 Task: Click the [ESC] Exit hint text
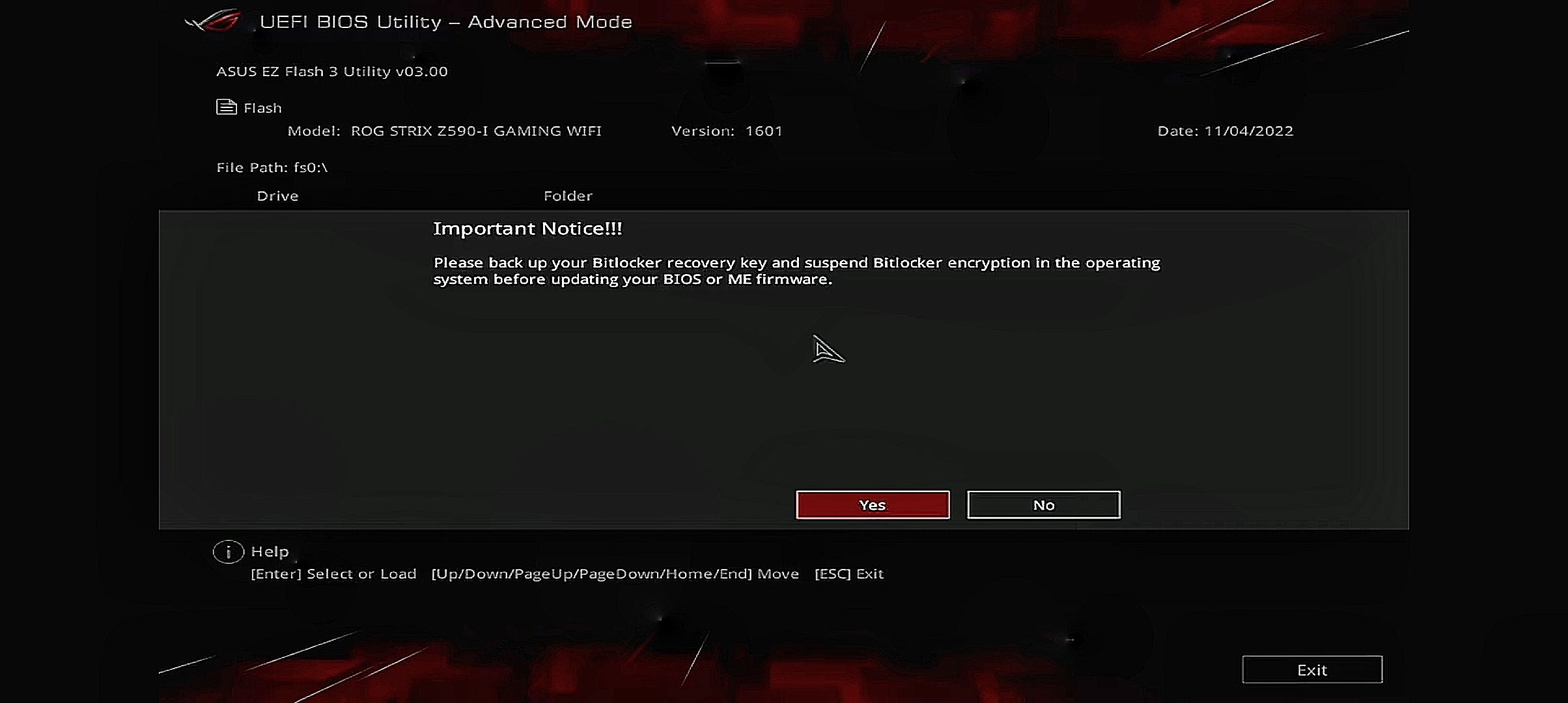pos(849,574)
